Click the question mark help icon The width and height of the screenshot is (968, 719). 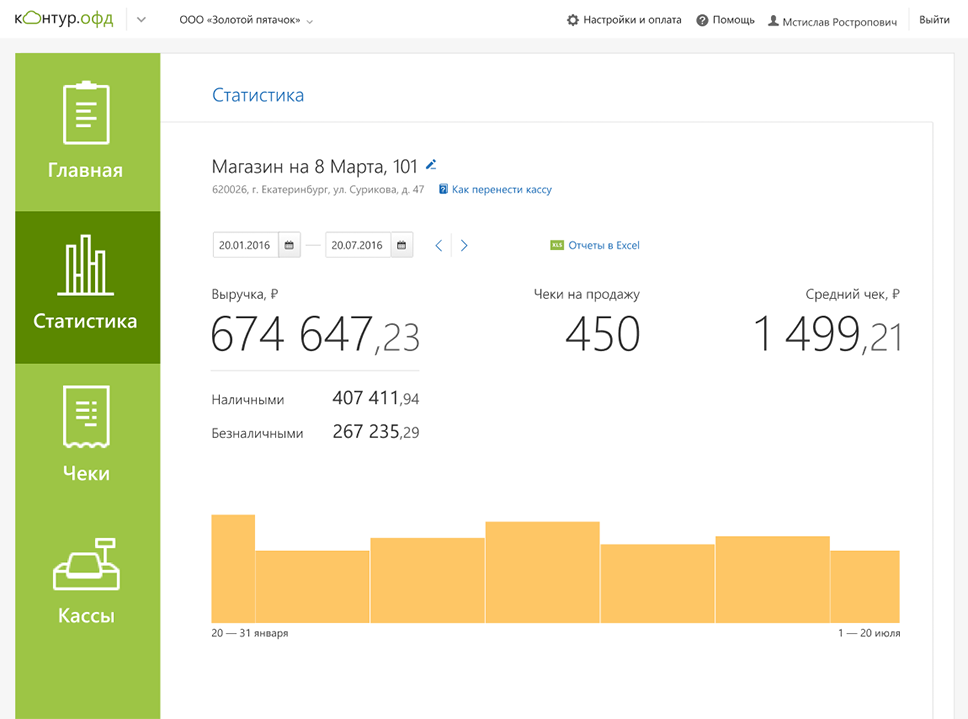[x=702, y=20]
